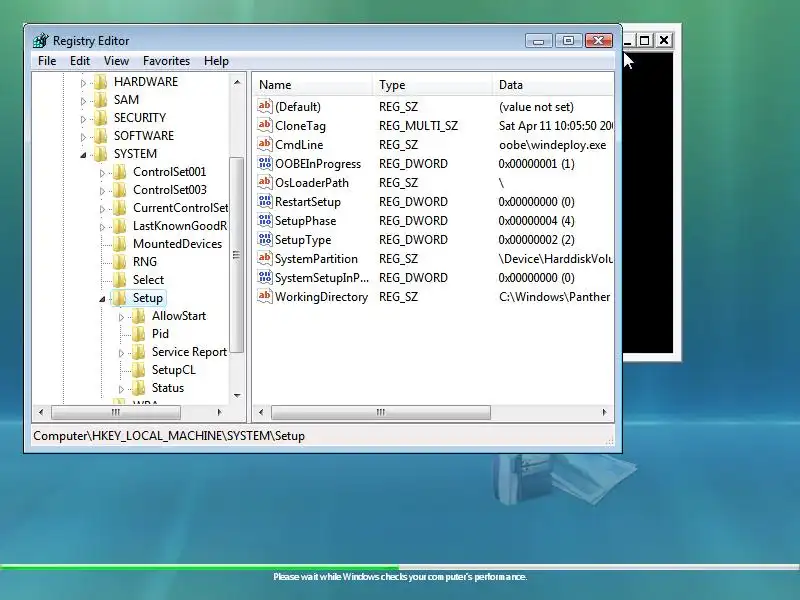Viewport: 800px width, 600px height.
Task: Click the string icon beside CmdLine
Action: point(264,144)
